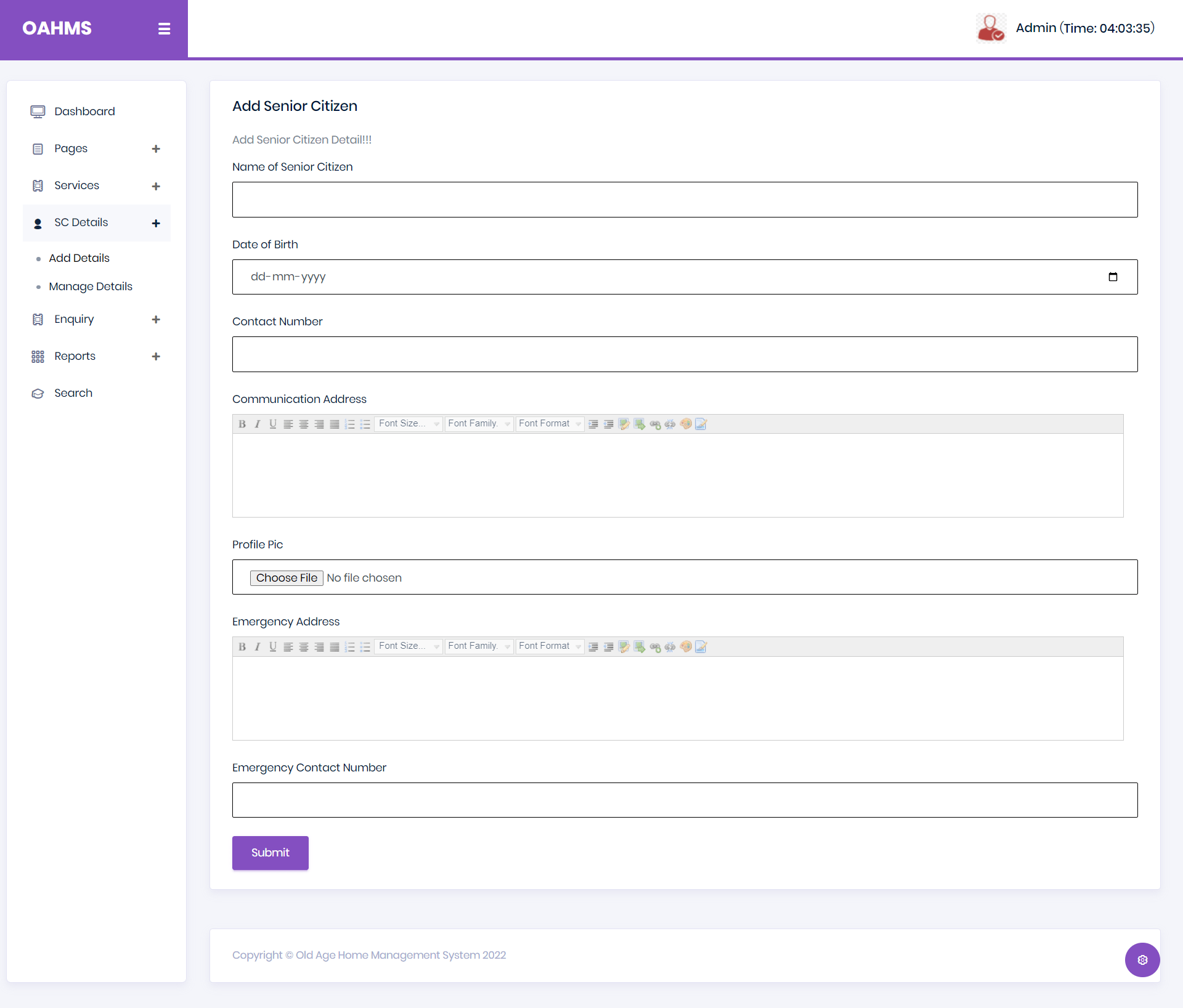This screenshot has height=1008, width=1183.
Task: Open the Font Family dropdown in Emergency Address
Action: (x=479, y=646)
